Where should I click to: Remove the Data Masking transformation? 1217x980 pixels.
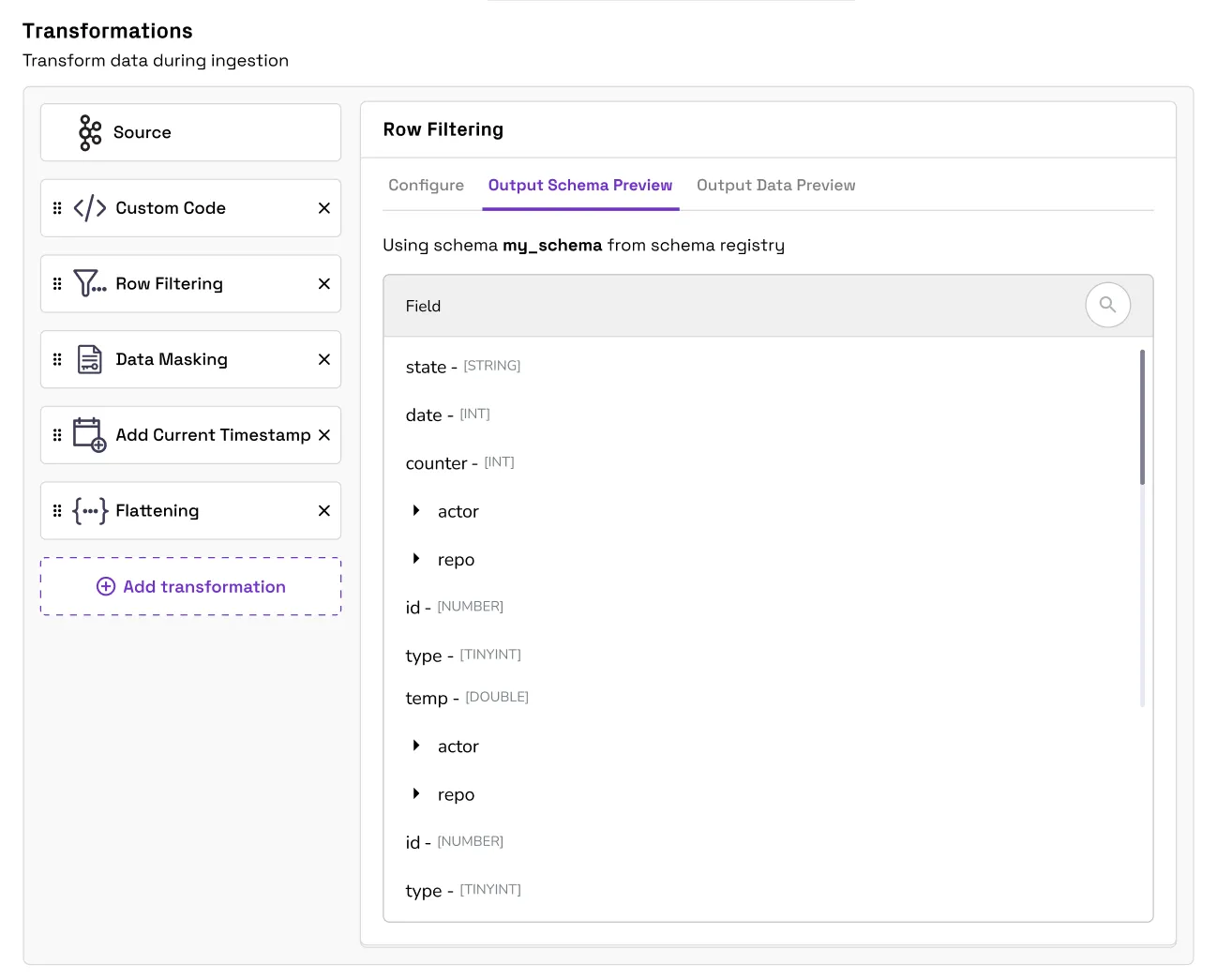pyautogui.click(x=324, y=359)
